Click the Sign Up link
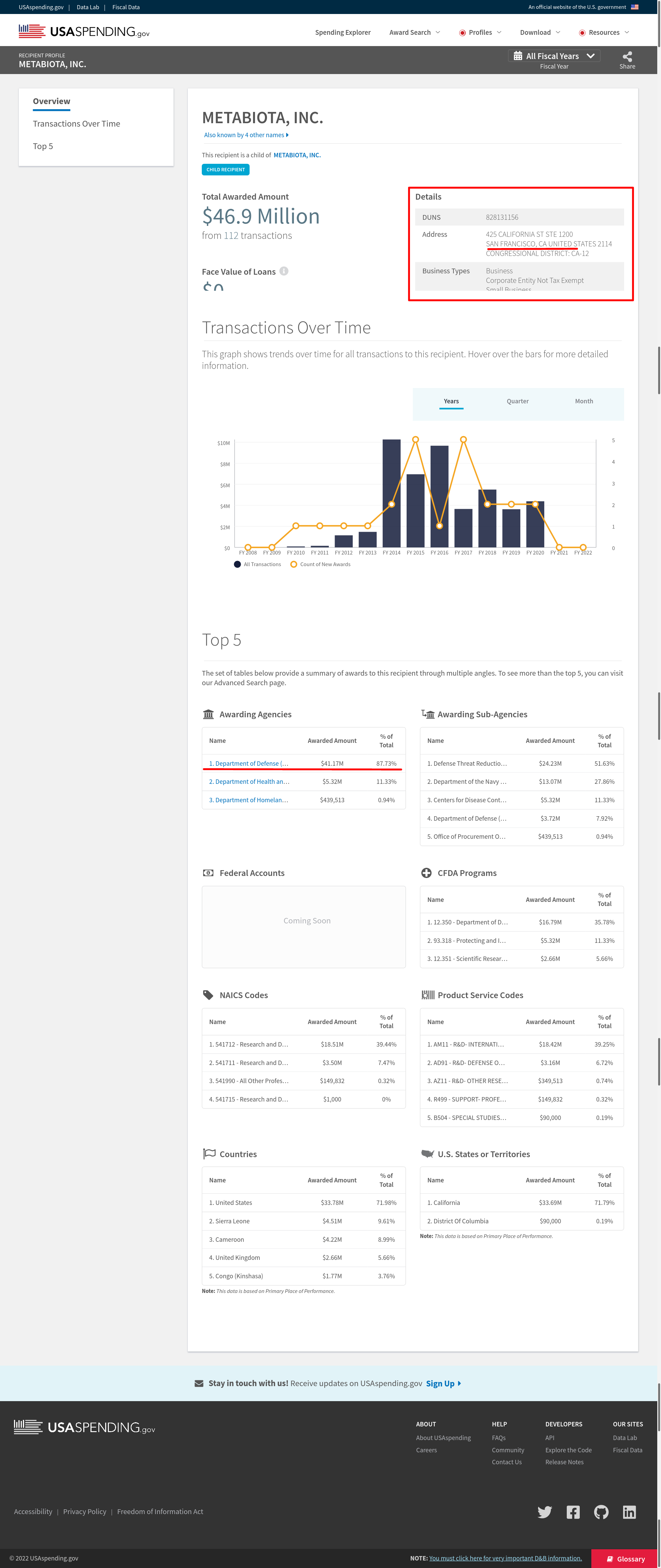Viewport: 661px width, 1568px height. (x=443, y=1384)
